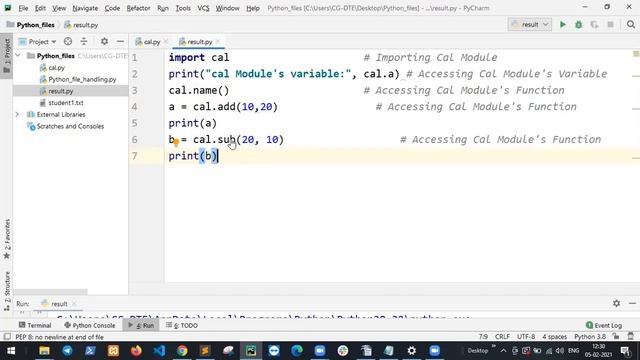Open Microsoft Edge from taskbar
Viewport: 640px width, 360px height.
coord(297,350)
